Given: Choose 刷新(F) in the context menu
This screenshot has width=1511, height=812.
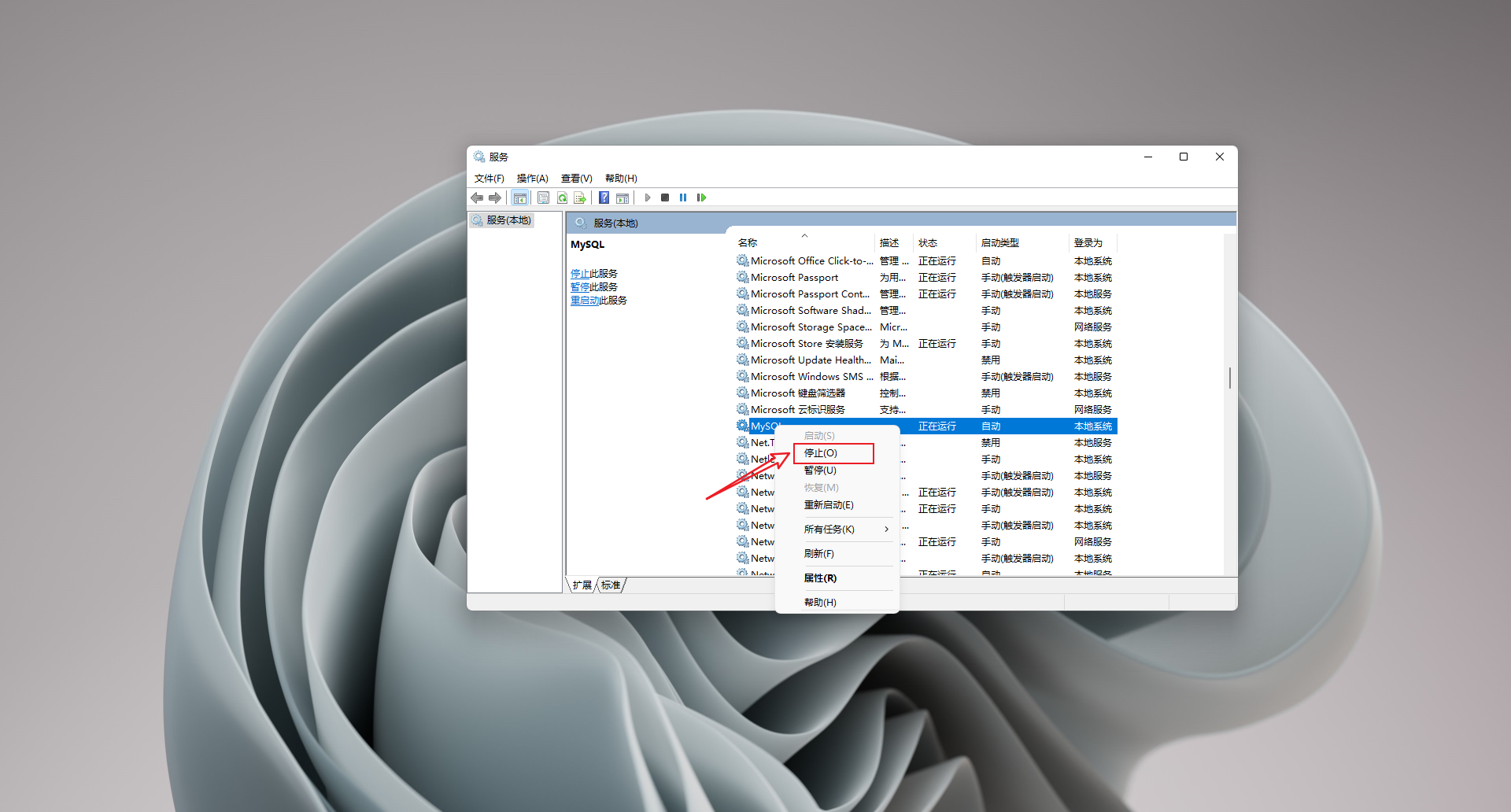Looking at the screenshot, I should click(x=837, y=554).
